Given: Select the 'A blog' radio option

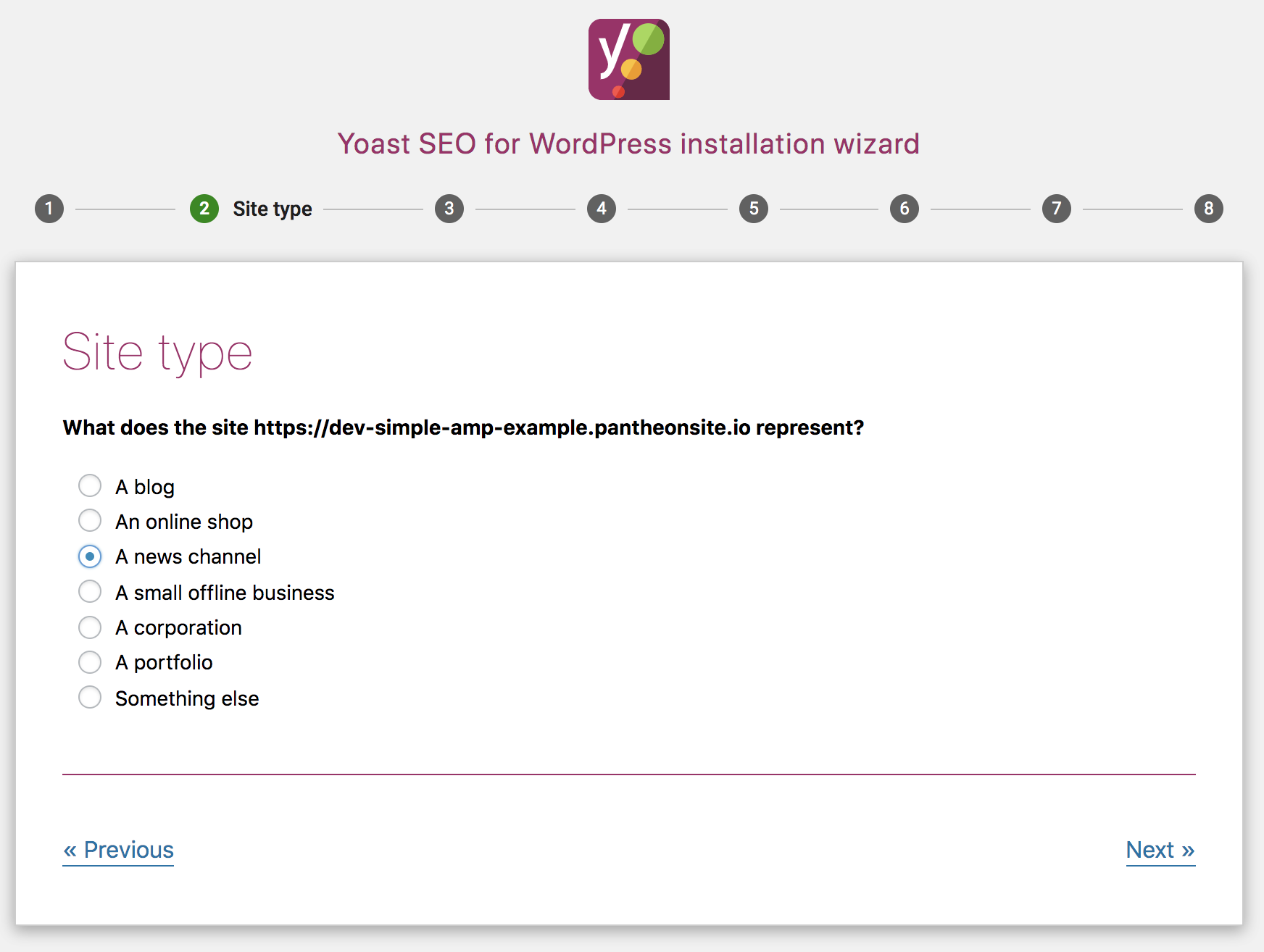Looking at the screenshot, I should click(90, 485).
